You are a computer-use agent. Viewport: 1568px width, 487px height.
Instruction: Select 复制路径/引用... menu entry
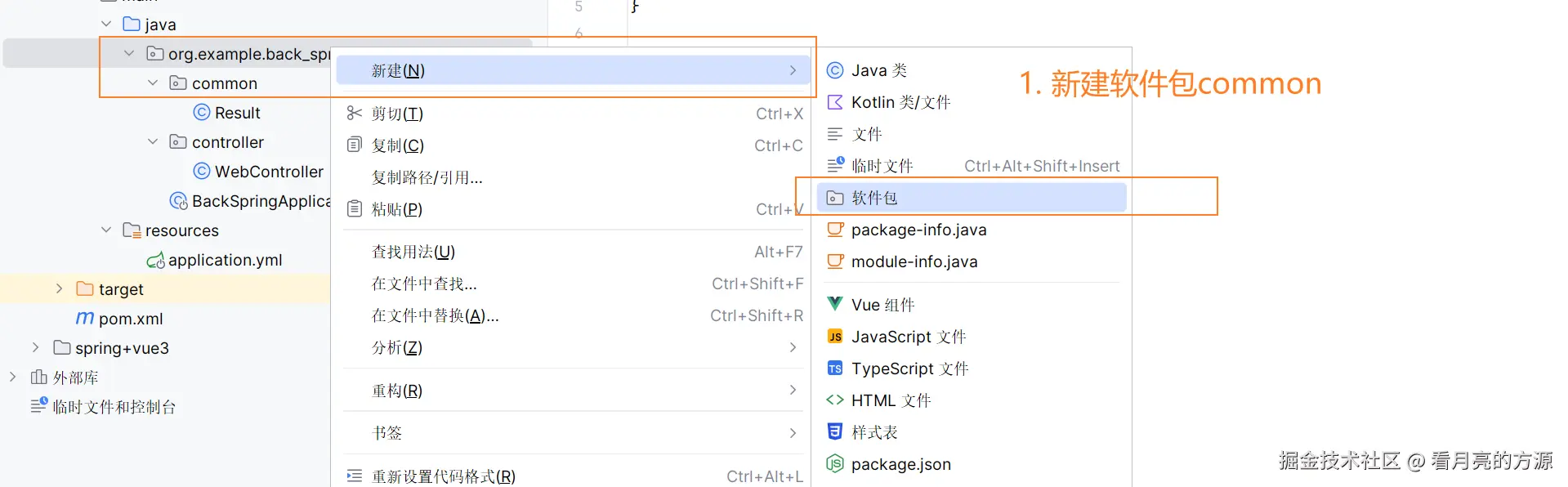point(427,177)
